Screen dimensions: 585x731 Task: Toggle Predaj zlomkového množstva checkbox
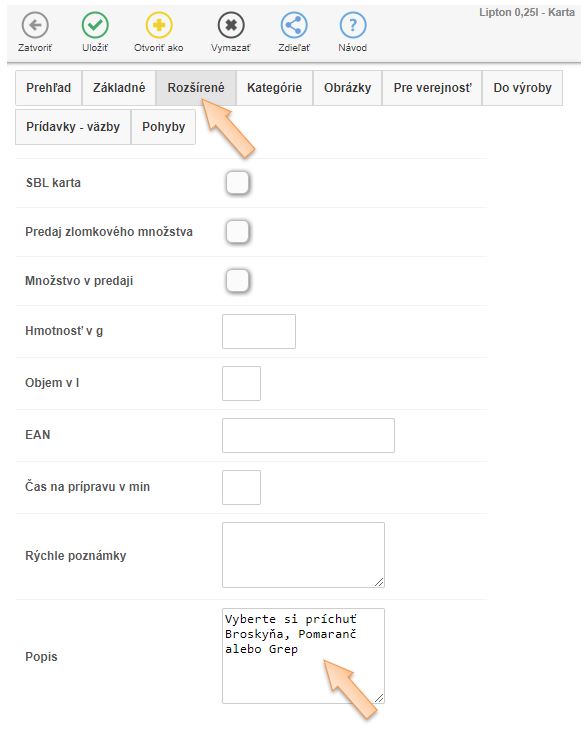[x=238, y=231]
